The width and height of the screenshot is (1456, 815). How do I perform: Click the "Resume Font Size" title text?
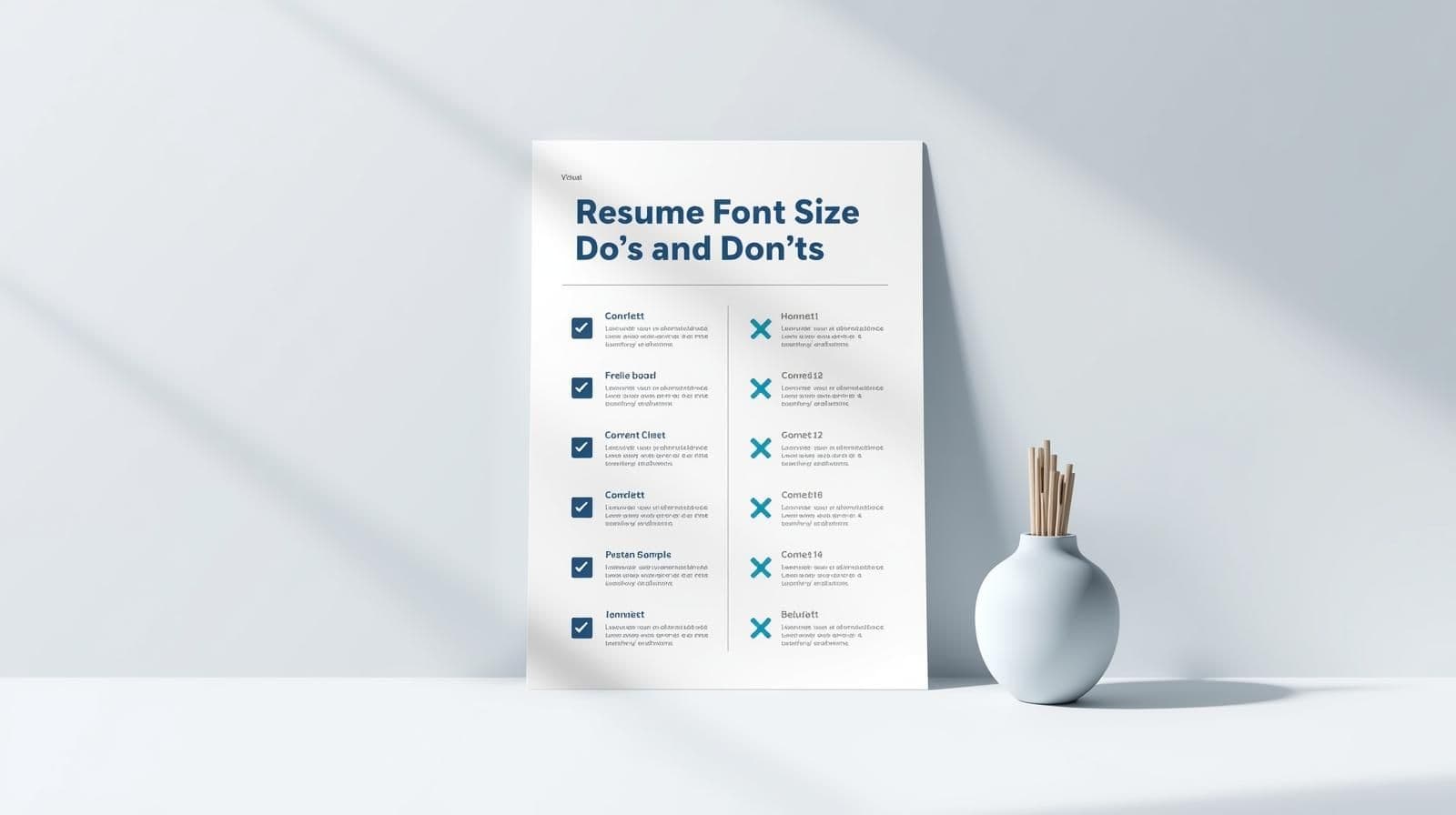pyautogui.click(x=717, y=212)
